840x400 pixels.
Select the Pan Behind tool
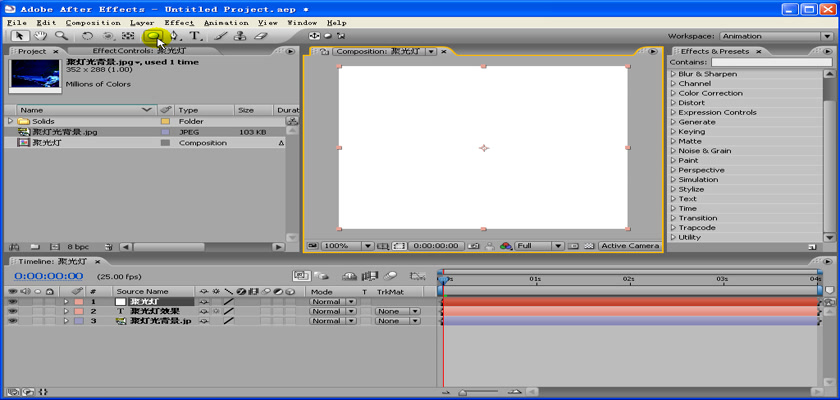click(128, 36)
